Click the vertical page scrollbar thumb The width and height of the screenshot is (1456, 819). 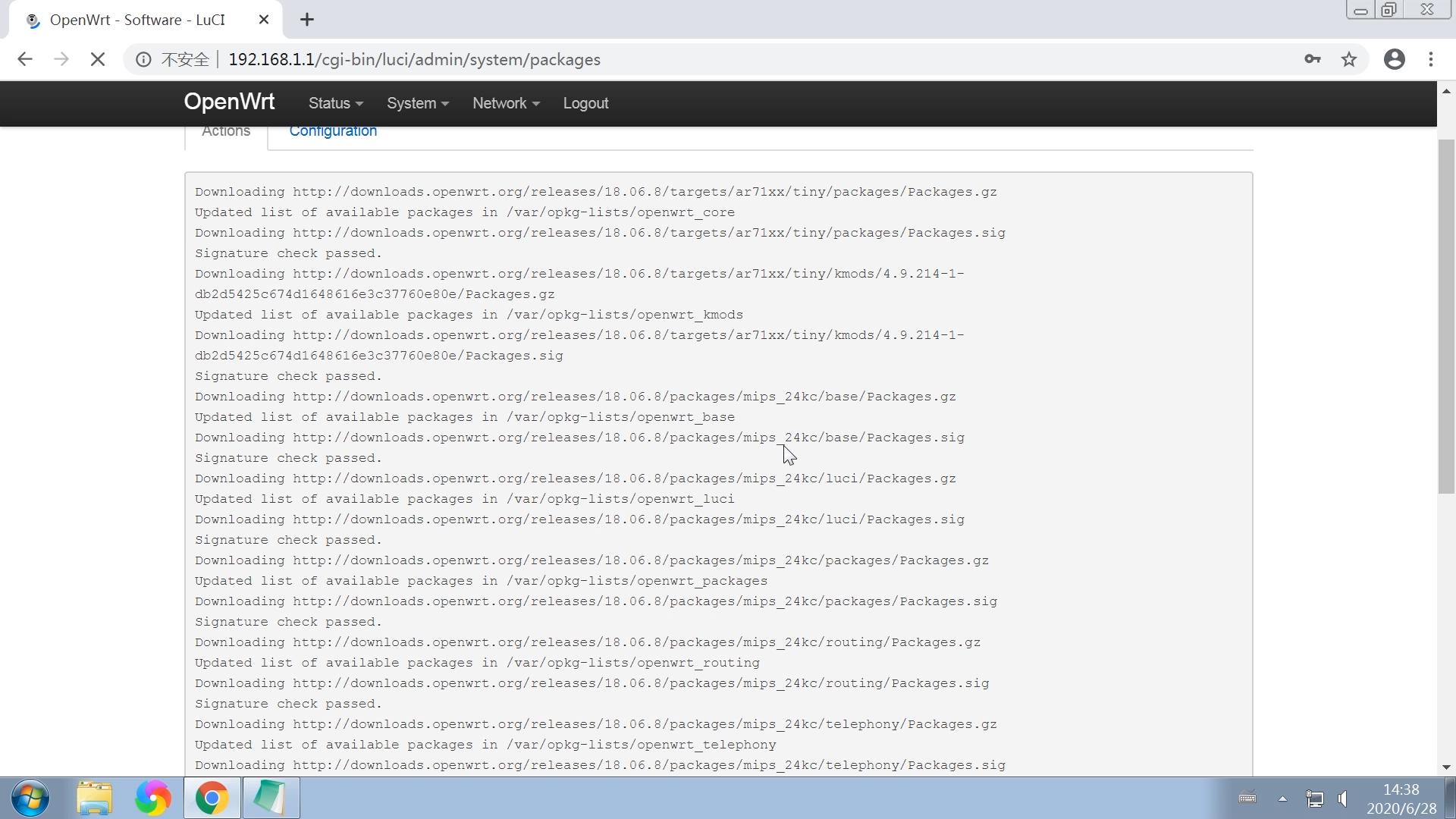pyautogui.click(x=1445, y=318)
